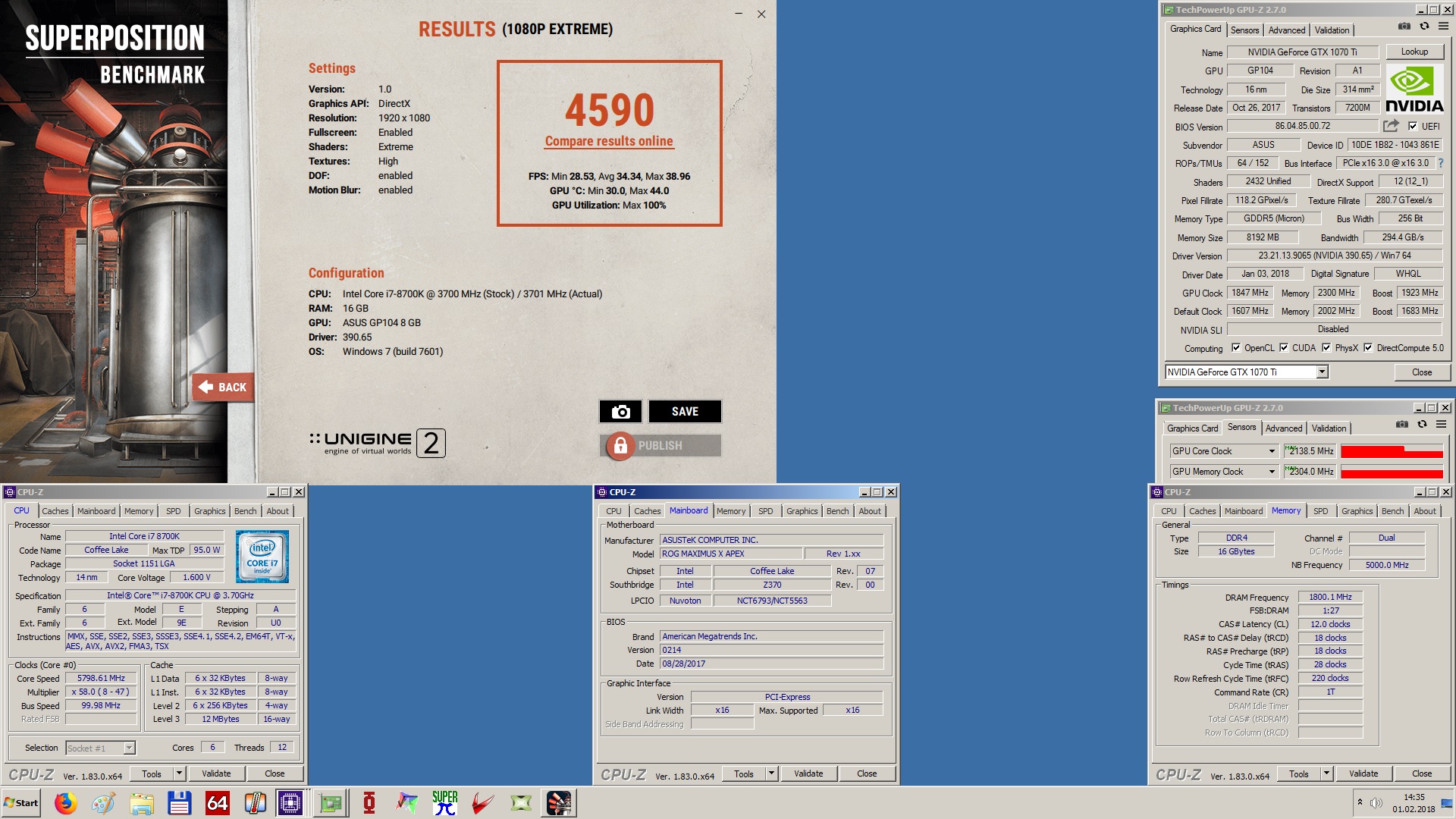Open hamburger menu in Graphics Card GPU-Z window
1456x819 pixels.
1443,27
